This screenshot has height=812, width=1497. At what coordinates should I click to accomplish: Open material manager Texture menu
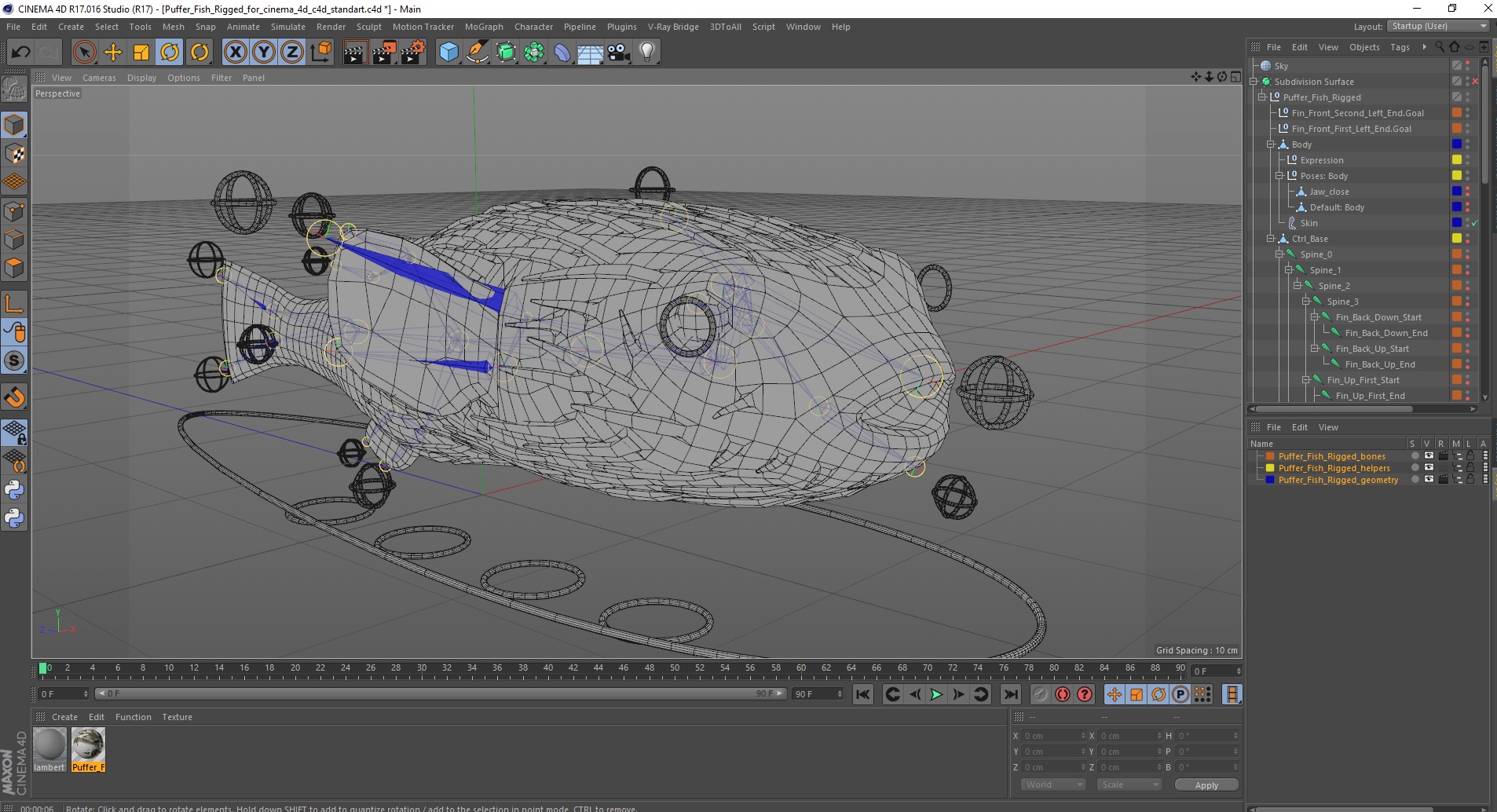tap(177, 717)
